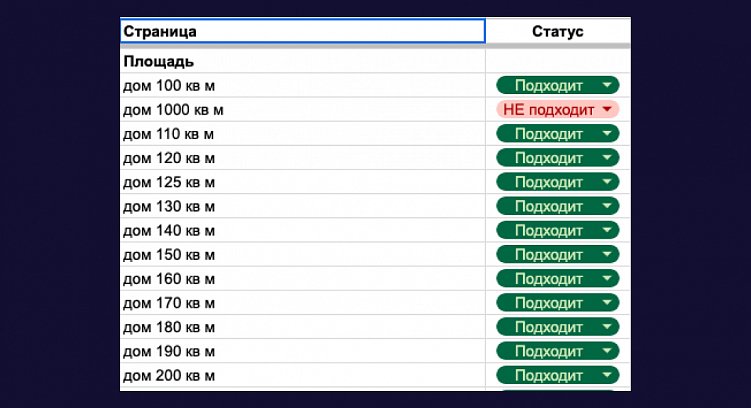
Task: Select the cell дом 110 кв м
Action: [303, 134]
